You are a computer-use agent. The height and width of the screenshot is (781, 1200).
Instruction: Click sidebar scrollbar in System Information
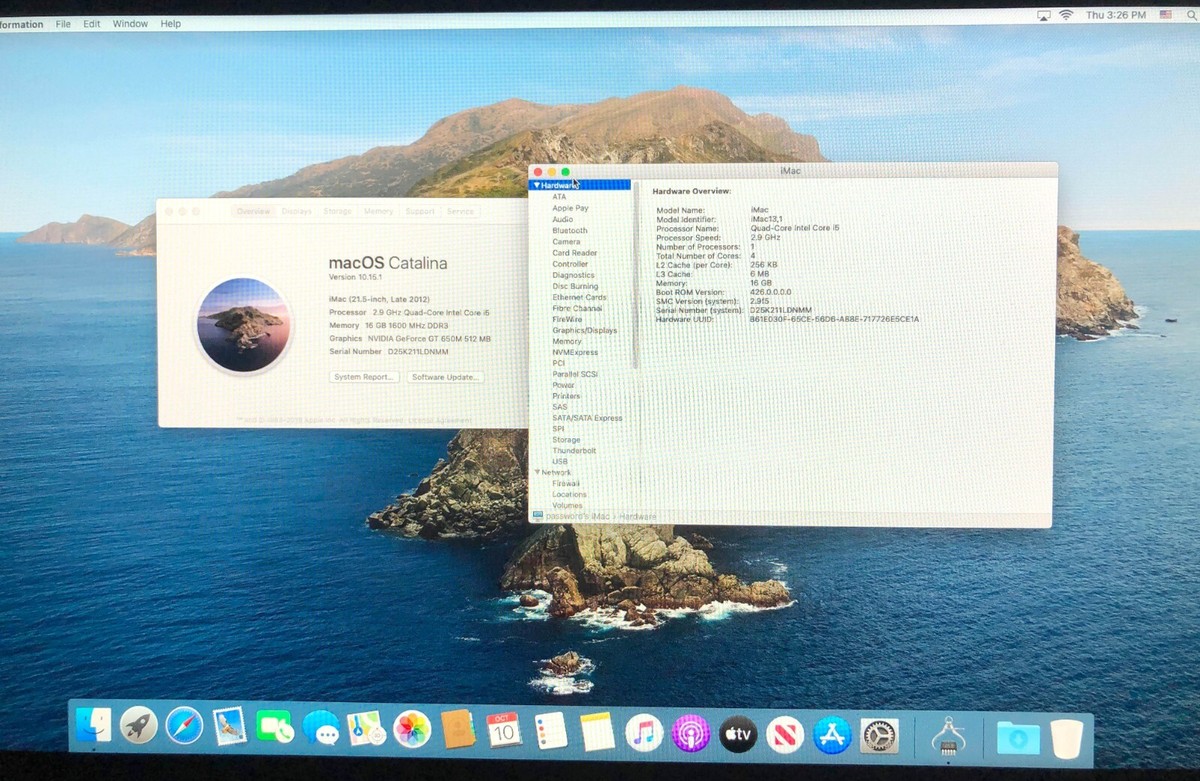click(x=635, y=275)
